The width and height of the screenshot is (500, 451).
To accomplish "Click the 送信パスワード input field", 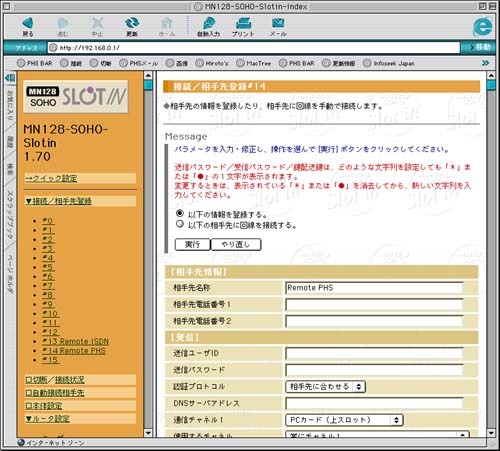I will click(374, 370).
